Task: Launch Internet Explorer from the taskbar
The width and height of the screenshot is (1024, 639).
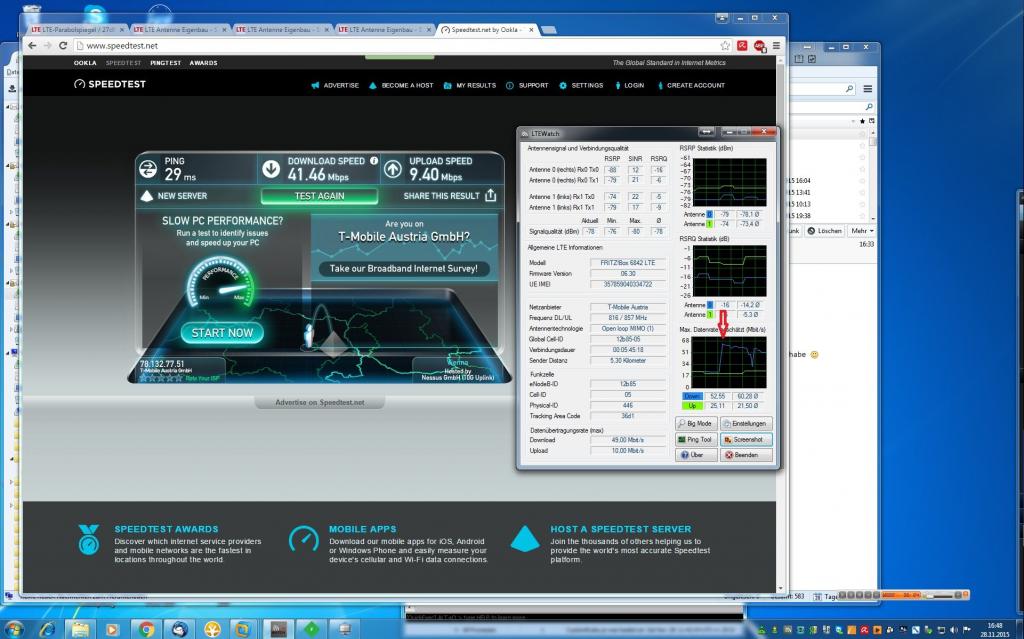Action: coord(48,629)
